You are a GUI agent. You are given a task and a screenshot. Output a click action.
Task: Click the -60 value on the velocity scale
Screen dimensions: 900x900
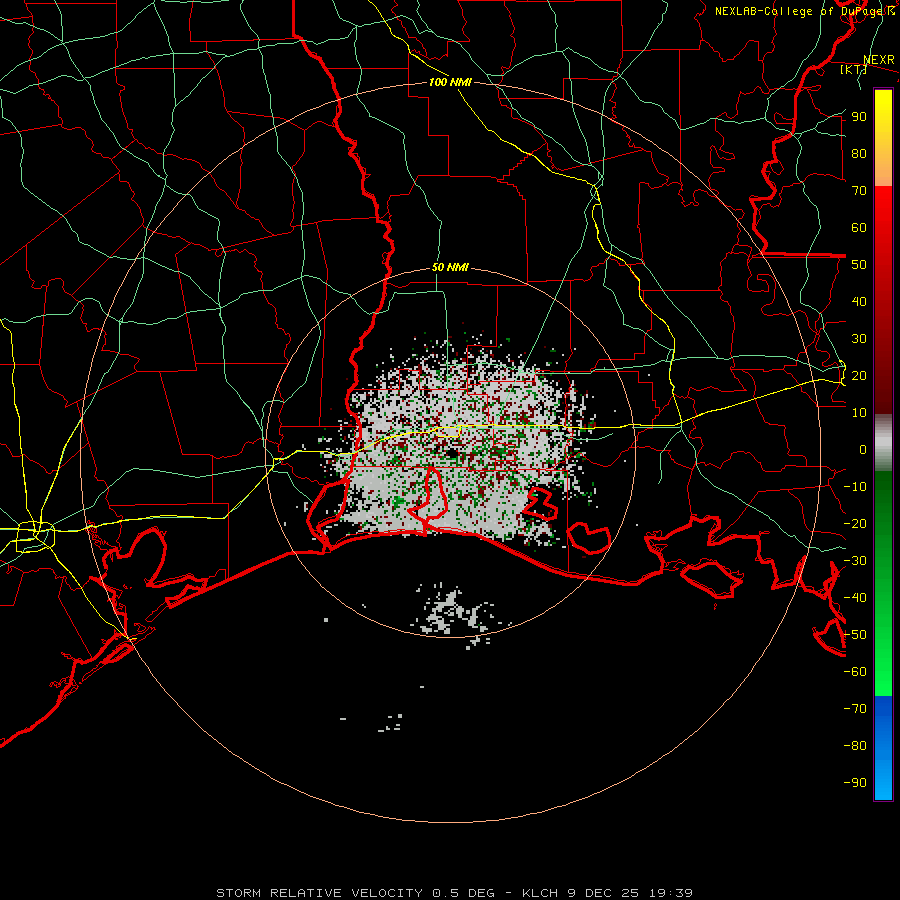tap(855, 672)
